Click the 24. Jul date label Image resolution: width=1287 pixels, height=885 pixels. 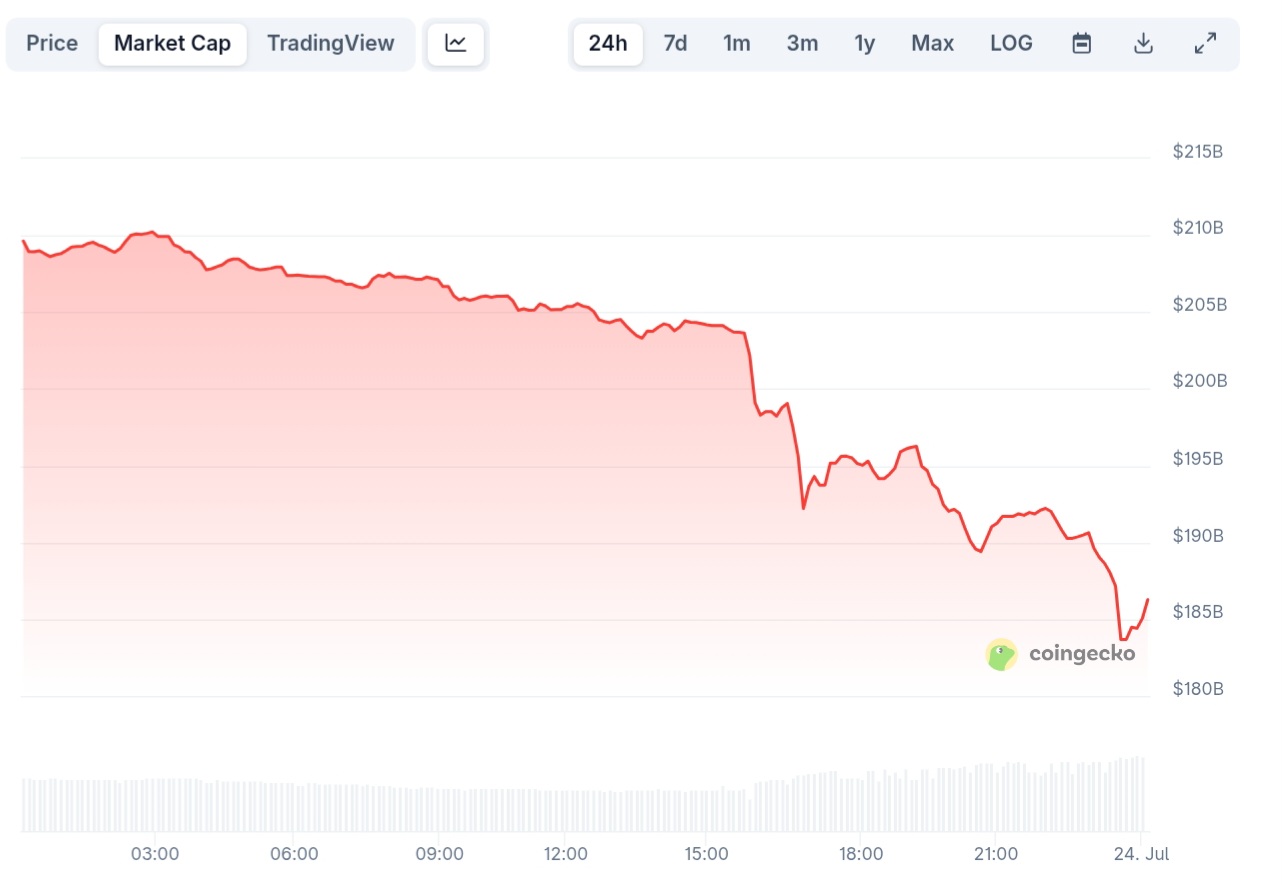pyautogui.click(x=1143, y=854)
